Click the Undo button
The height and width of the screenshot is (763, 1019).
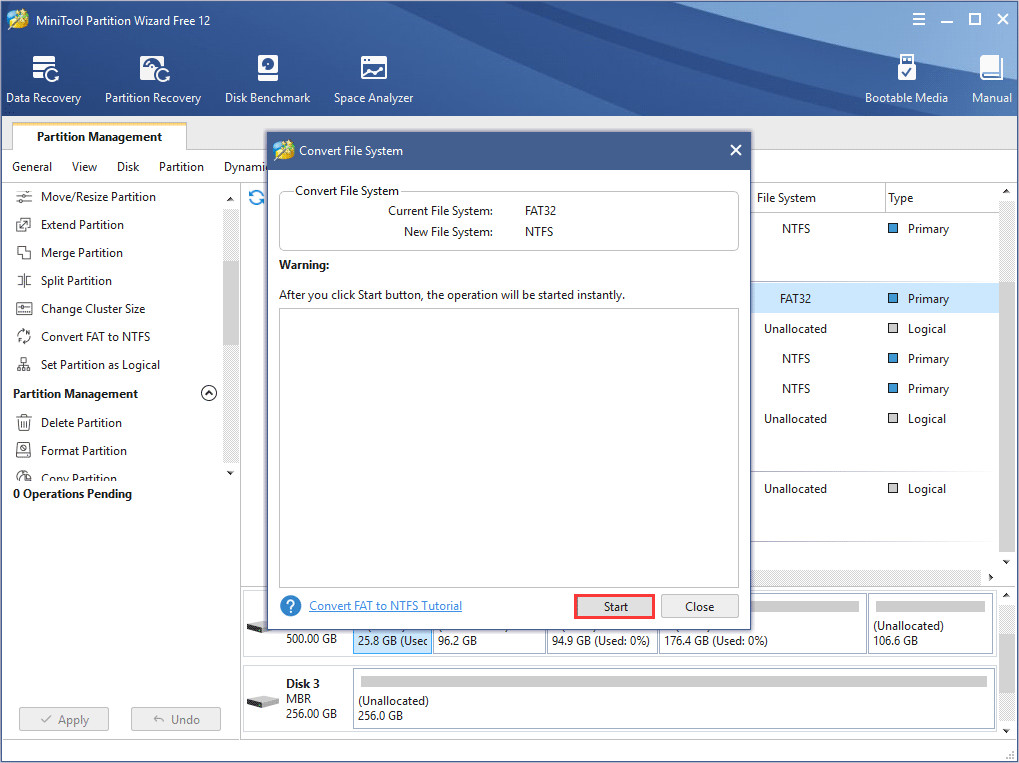176,719
